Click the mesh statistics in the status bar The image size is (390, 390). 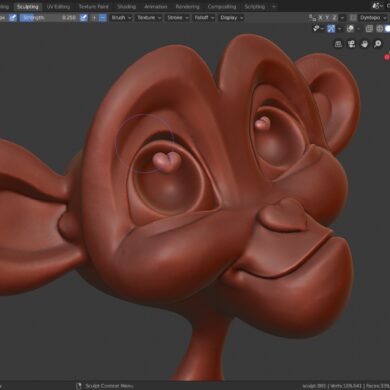tap(346, 386)
